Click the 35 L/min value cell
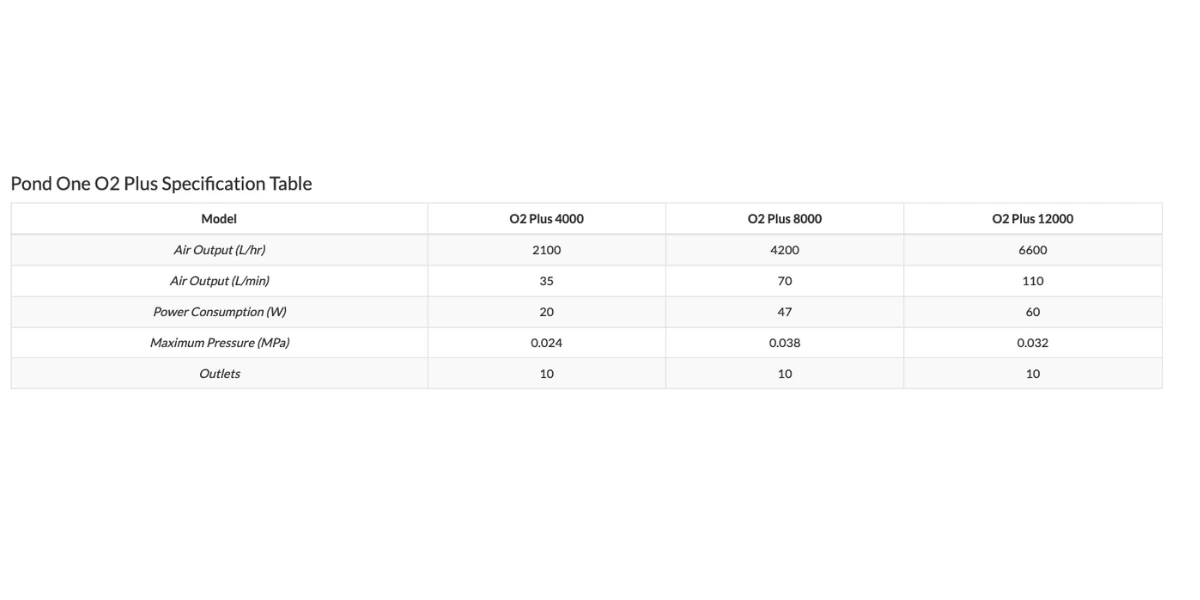1200x600 pixels. 546,281
